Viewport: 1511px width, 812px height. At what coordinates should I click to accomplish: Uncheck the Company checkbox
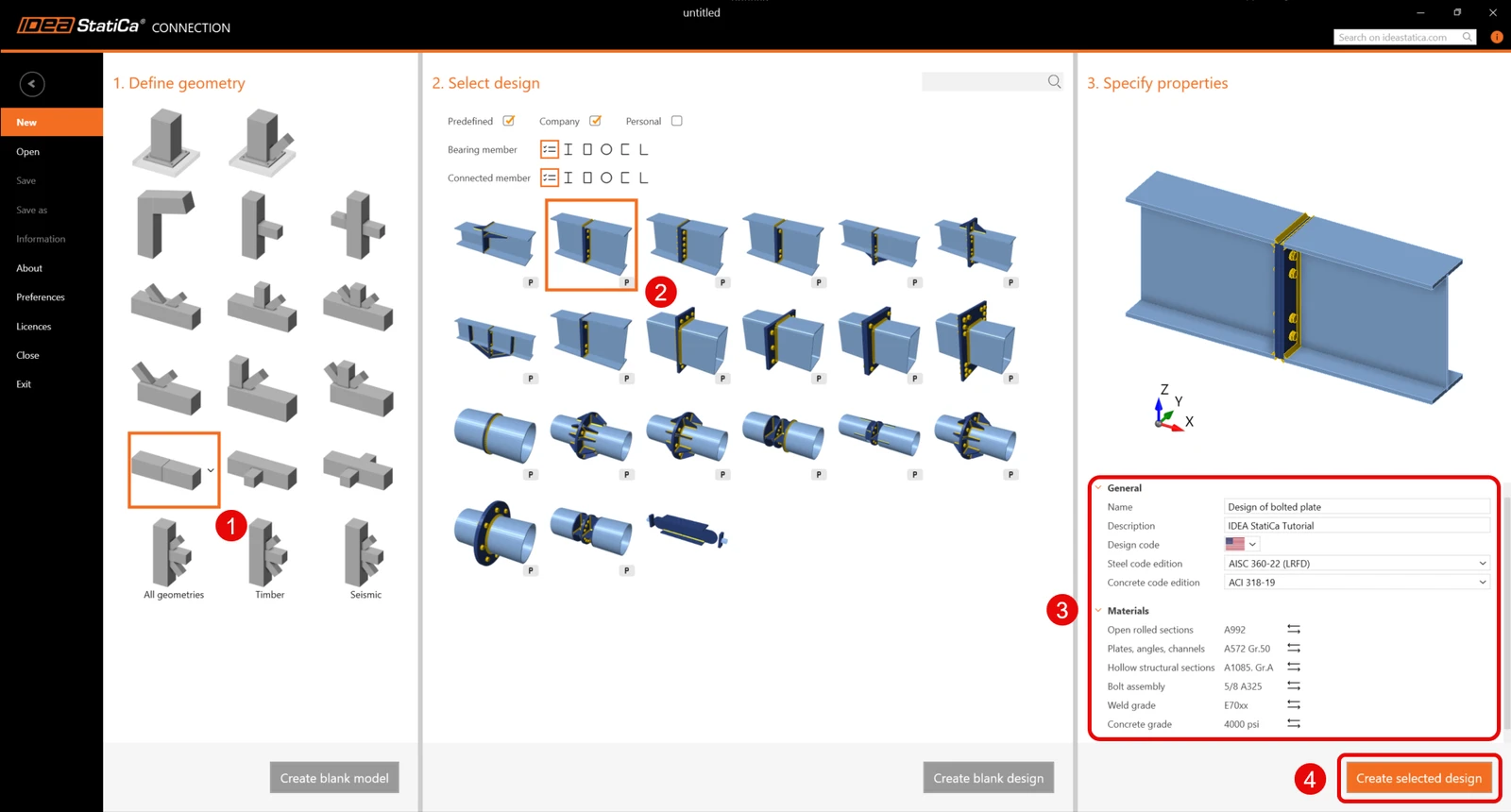tap(595, 121)
